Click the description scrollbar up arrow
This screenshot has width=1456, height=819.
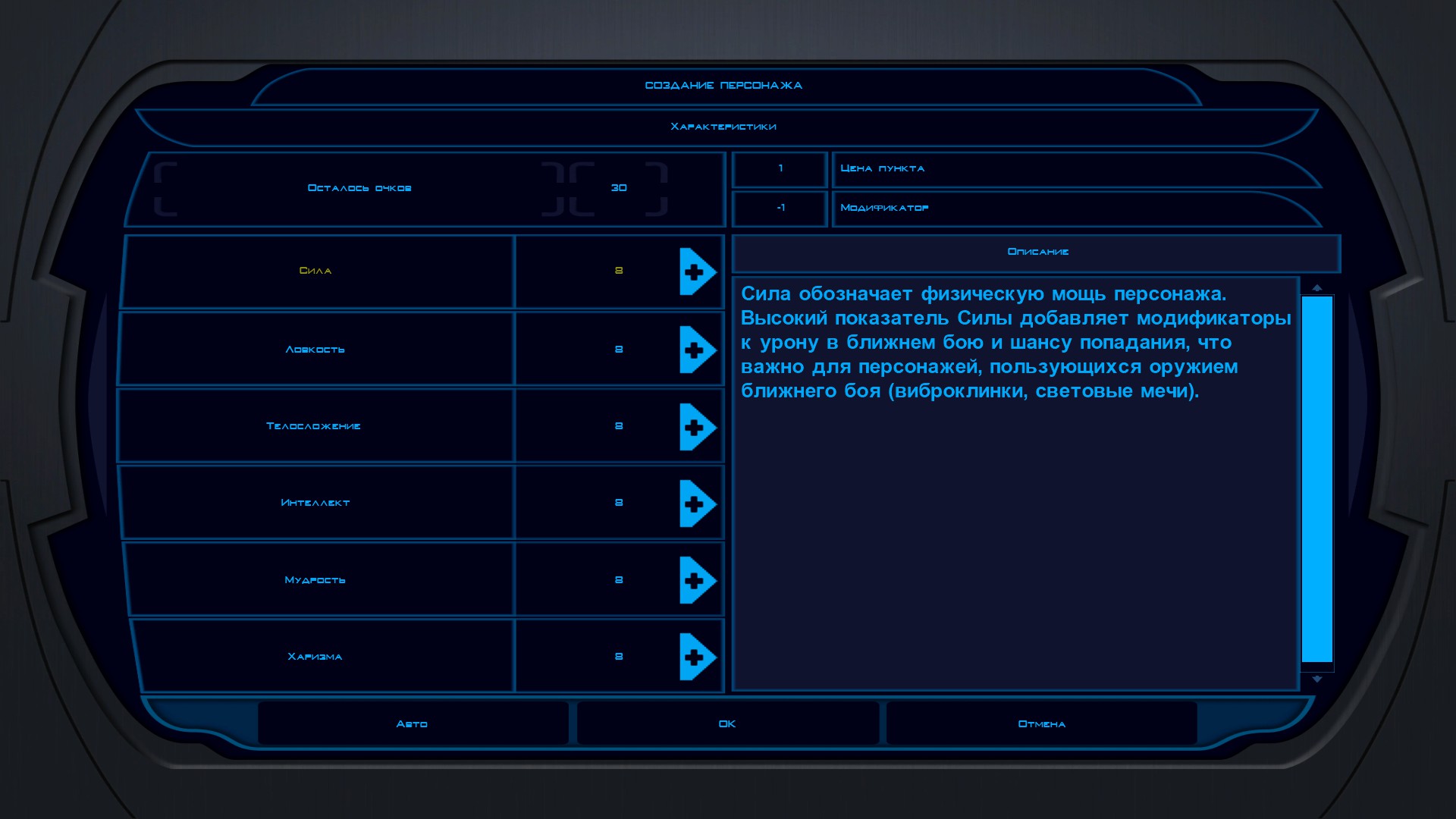tap(1317, 288)
